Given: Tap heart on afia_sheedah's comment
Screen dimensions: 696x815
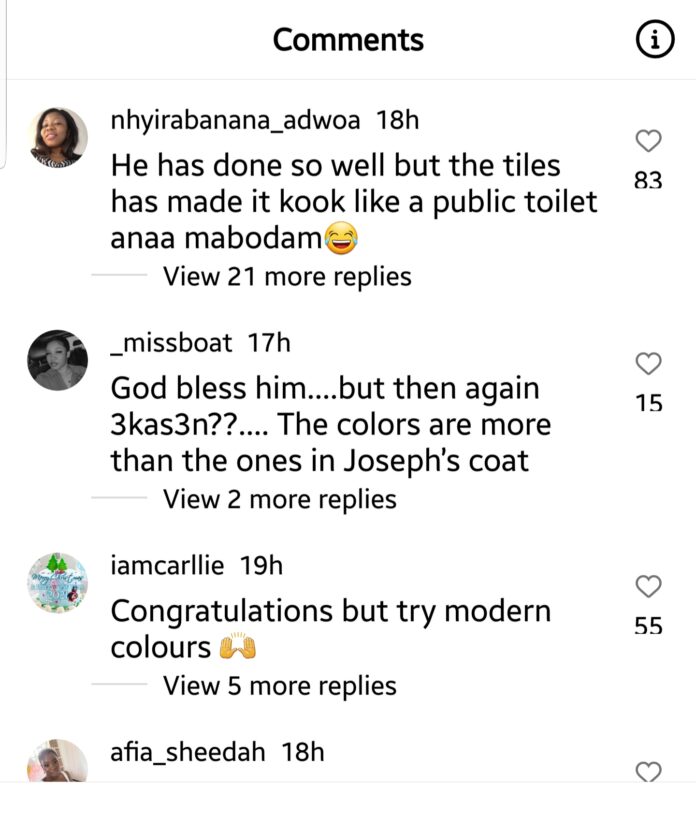Looking at the screenshot, I should [649, 771].
